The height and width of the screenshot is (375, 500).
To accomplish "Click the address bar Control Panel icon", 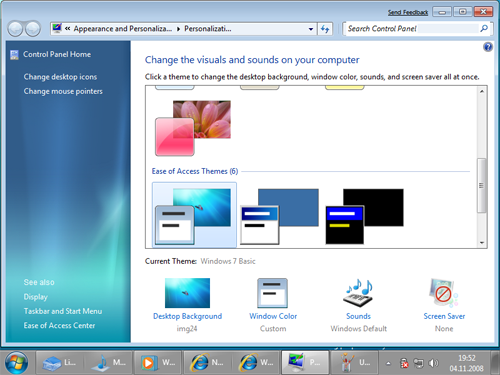I will click(x=57, y=28).
